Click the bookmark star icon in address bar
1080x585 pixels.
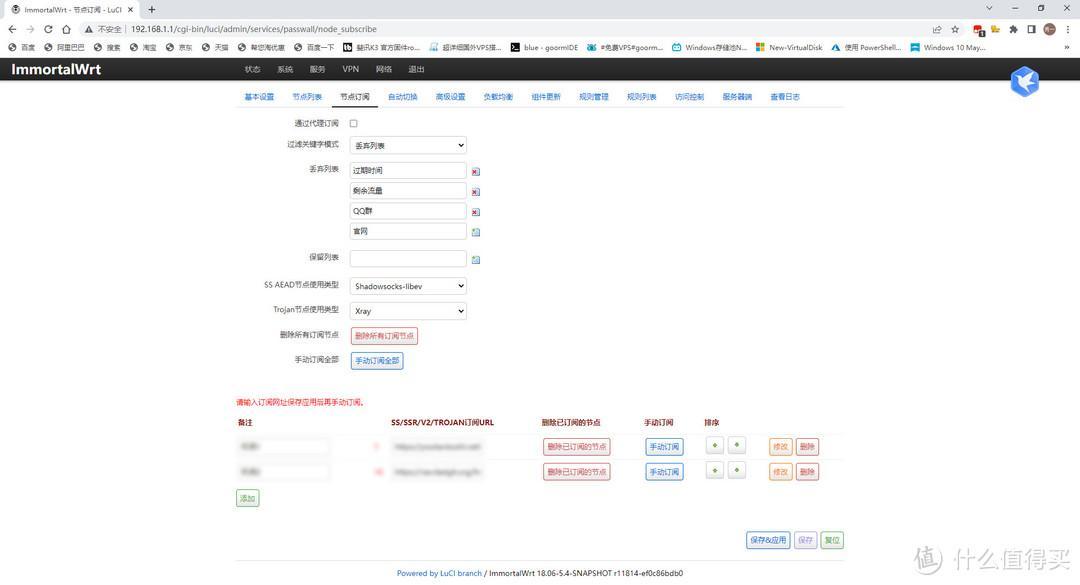pyautogui.click(x=955, y=29)
